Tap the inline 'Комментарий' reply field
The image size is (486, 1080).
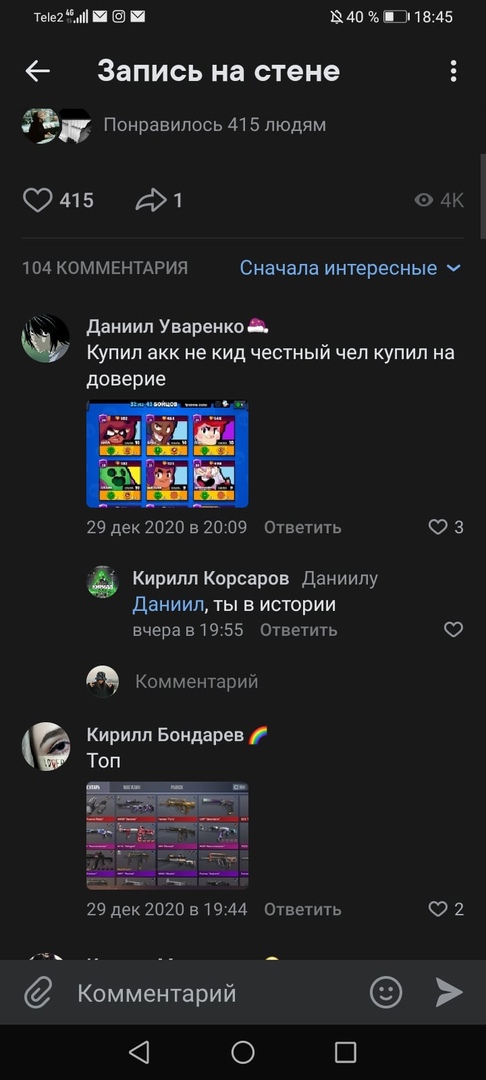[x=196, y=682]
